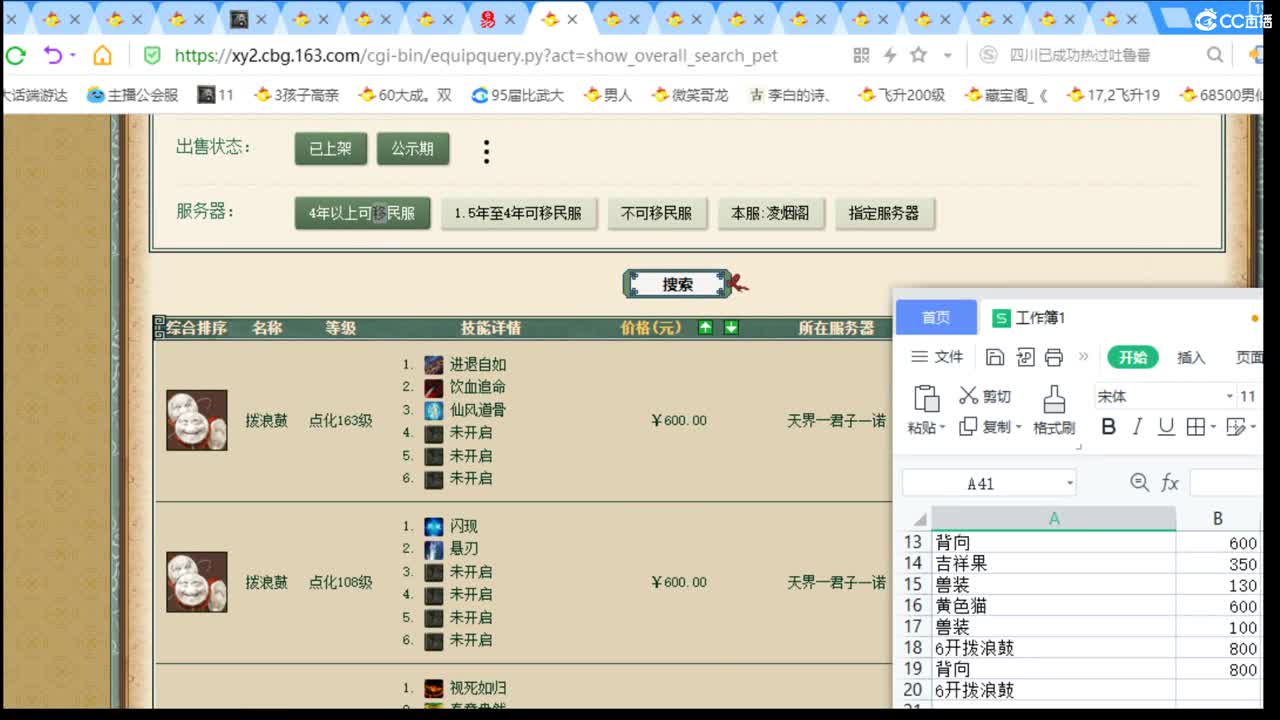
Task: Open the 插入 ribbon tab
Action: pos(1191,357)
